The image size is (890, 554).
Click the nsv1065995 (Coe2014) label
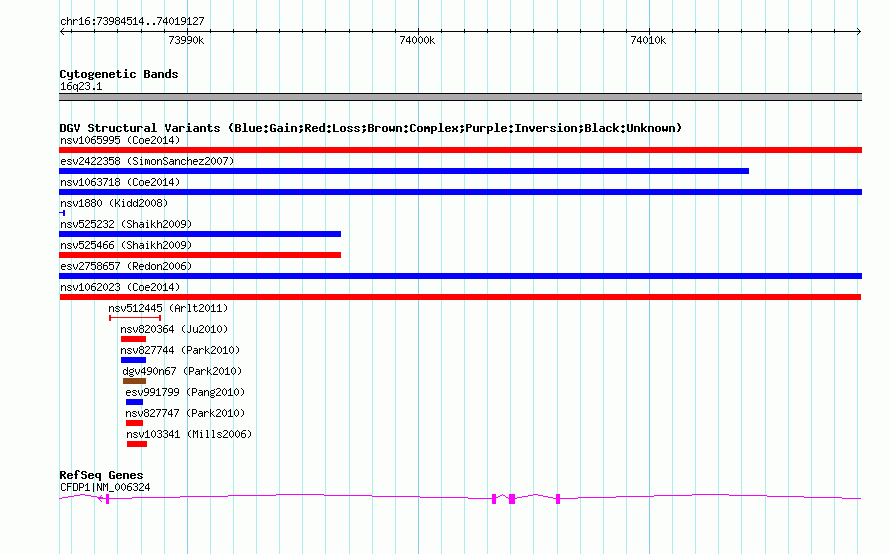coord(120,140)
